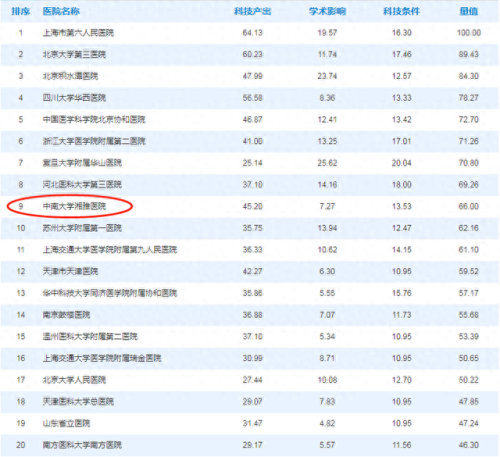The image size is (500, 457).
Task: Select hospital name 上海市第六人民医院
Action: pos(78,33)
